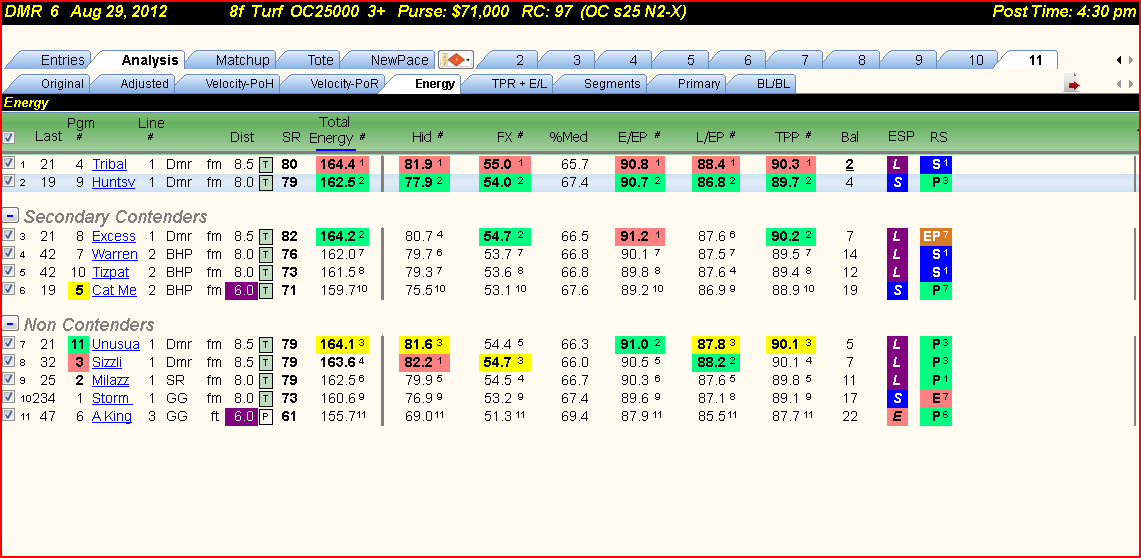Open horse link Tizpat

pyautogui.click(x=111, y=272)
